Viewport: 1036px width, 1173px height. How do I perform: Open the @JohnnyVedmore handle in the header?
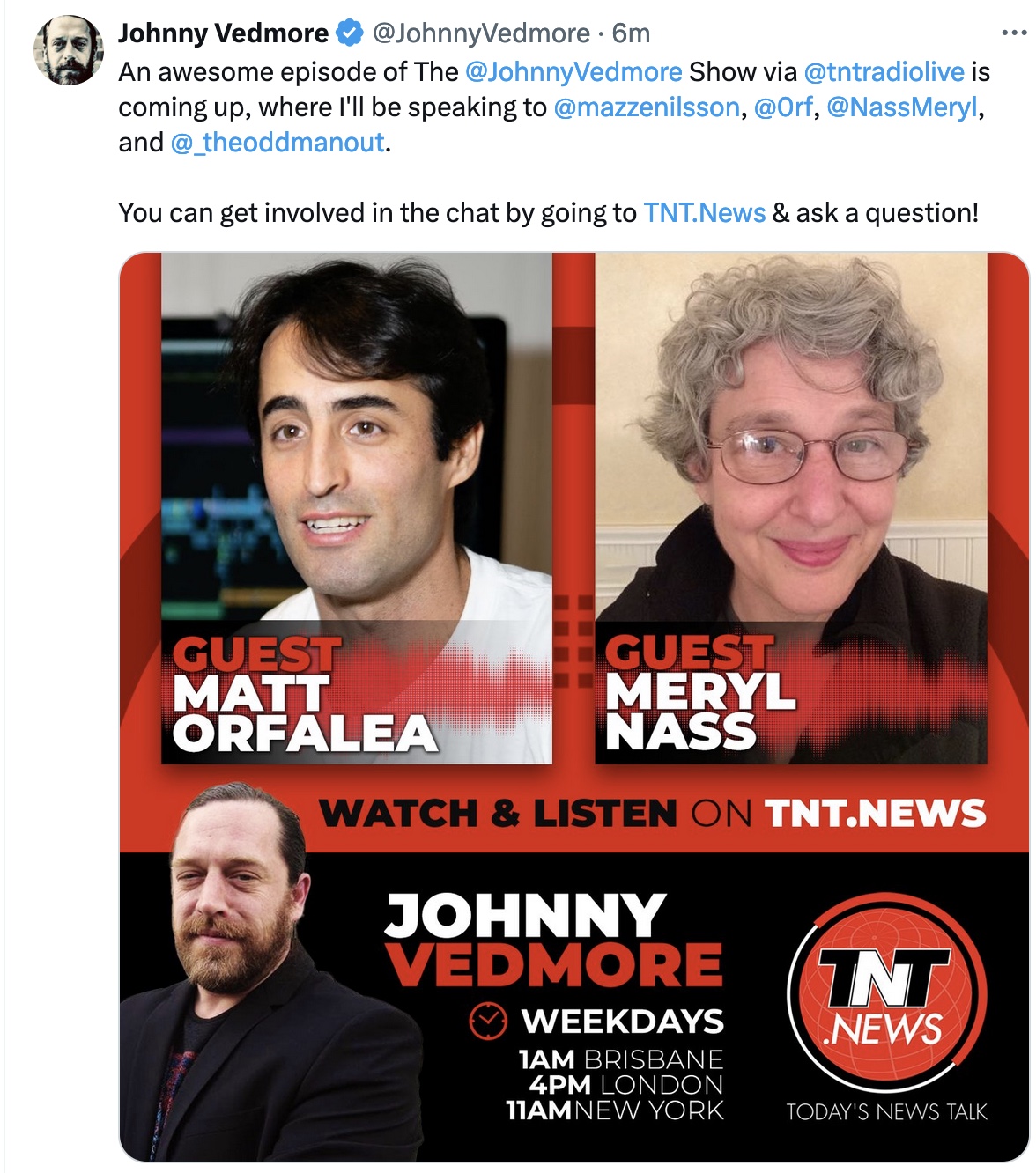point(481,33)
